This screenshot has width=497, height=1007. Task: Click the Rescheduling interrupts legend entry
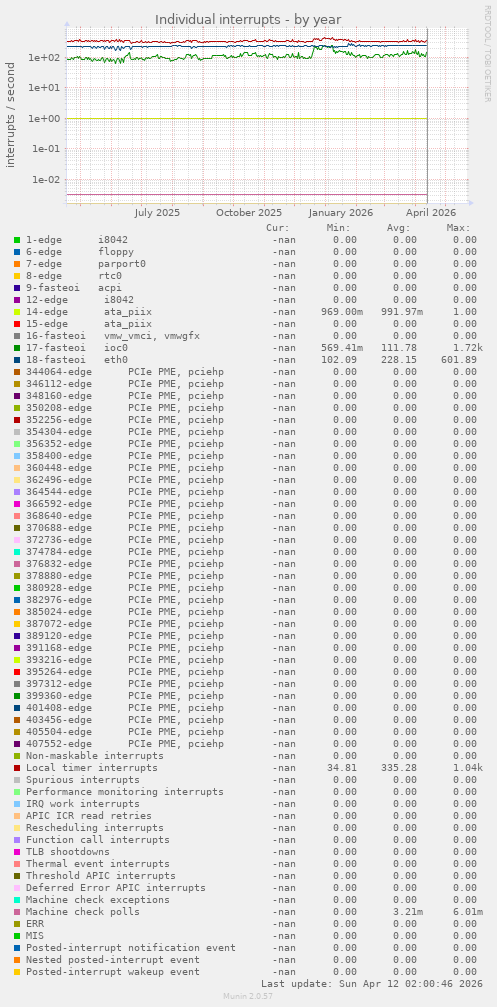point(94,828)
